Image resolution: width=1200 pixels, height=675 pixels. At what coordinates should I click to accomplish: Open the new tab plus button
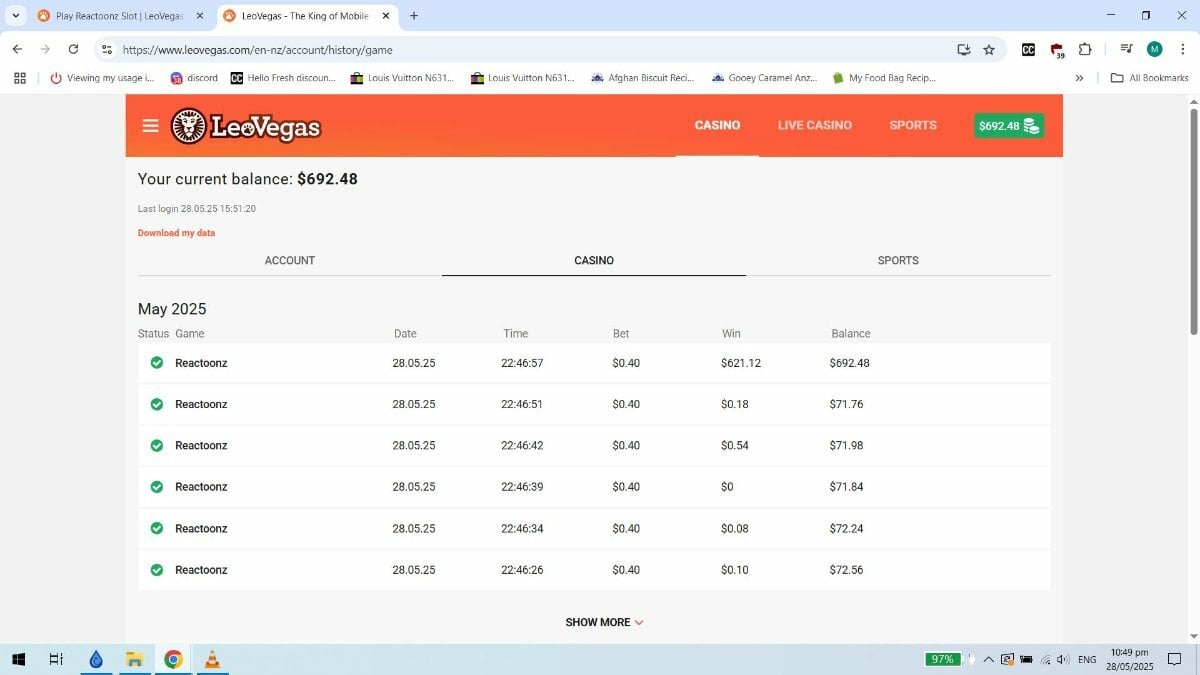coord(414,16)
